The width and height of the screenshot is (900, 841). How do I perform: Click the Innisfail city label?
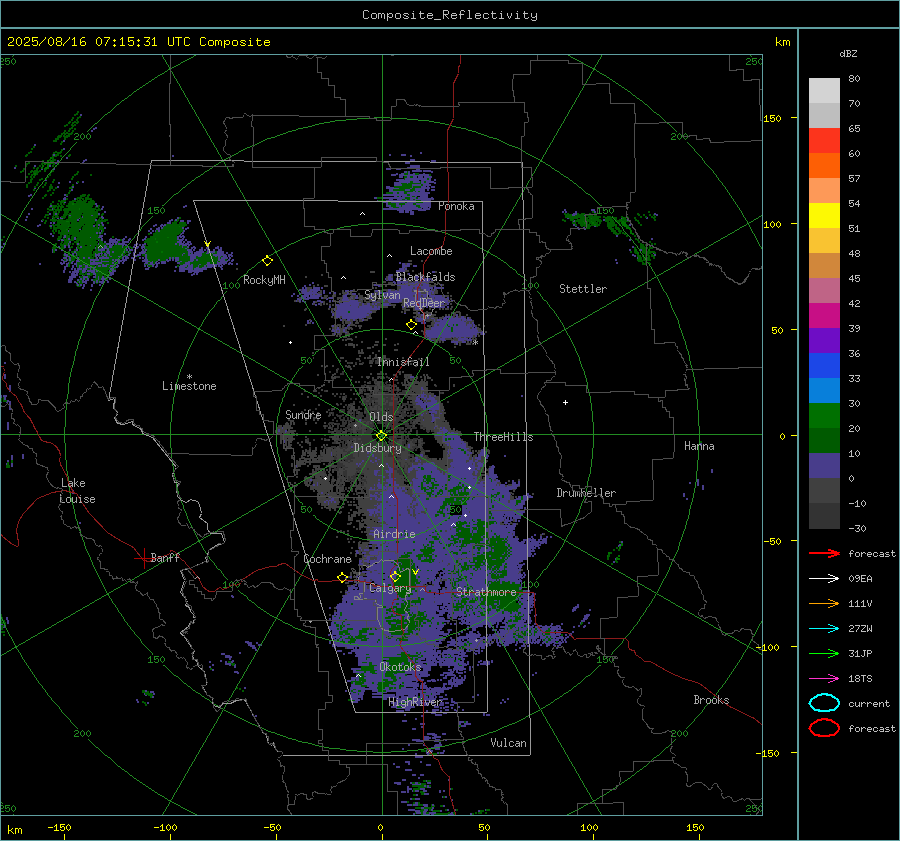[403, 362]
